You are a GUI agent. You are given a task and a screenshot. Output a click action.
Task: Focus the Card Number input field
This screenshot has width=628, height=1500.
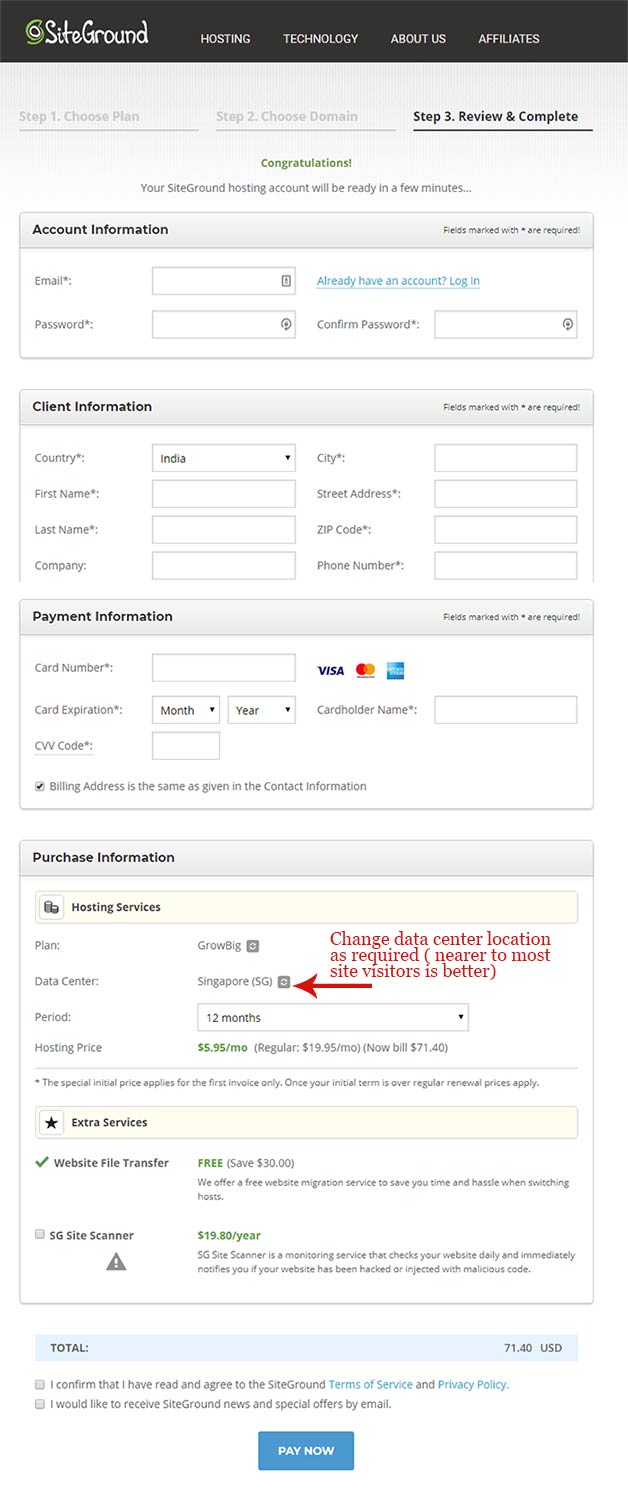224,668
